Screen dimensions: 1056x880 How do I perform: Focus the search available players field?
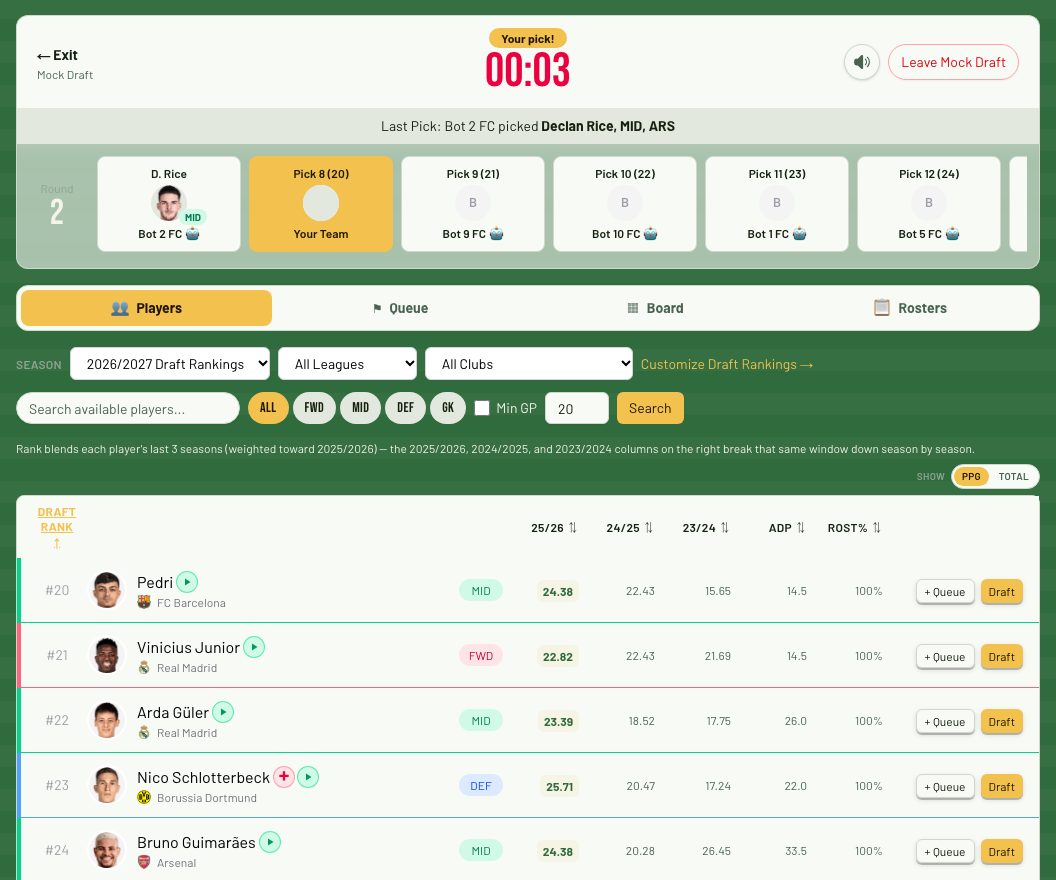pyautogui.click(x=128, y=408)
